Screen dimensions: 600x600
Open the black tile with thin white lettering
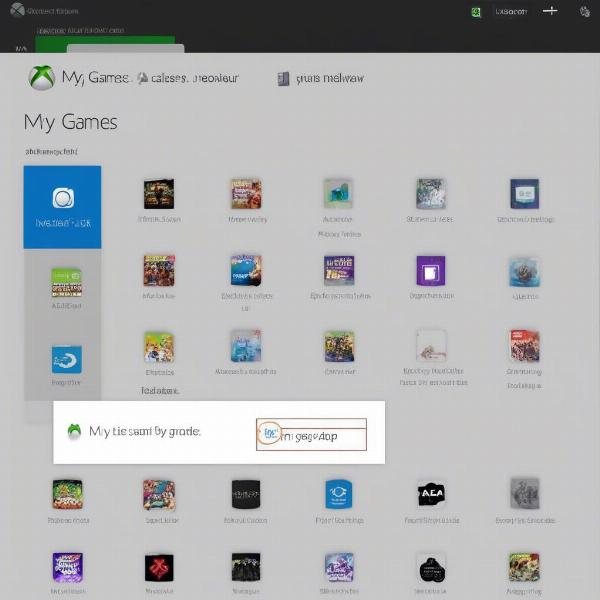point(246,494)
